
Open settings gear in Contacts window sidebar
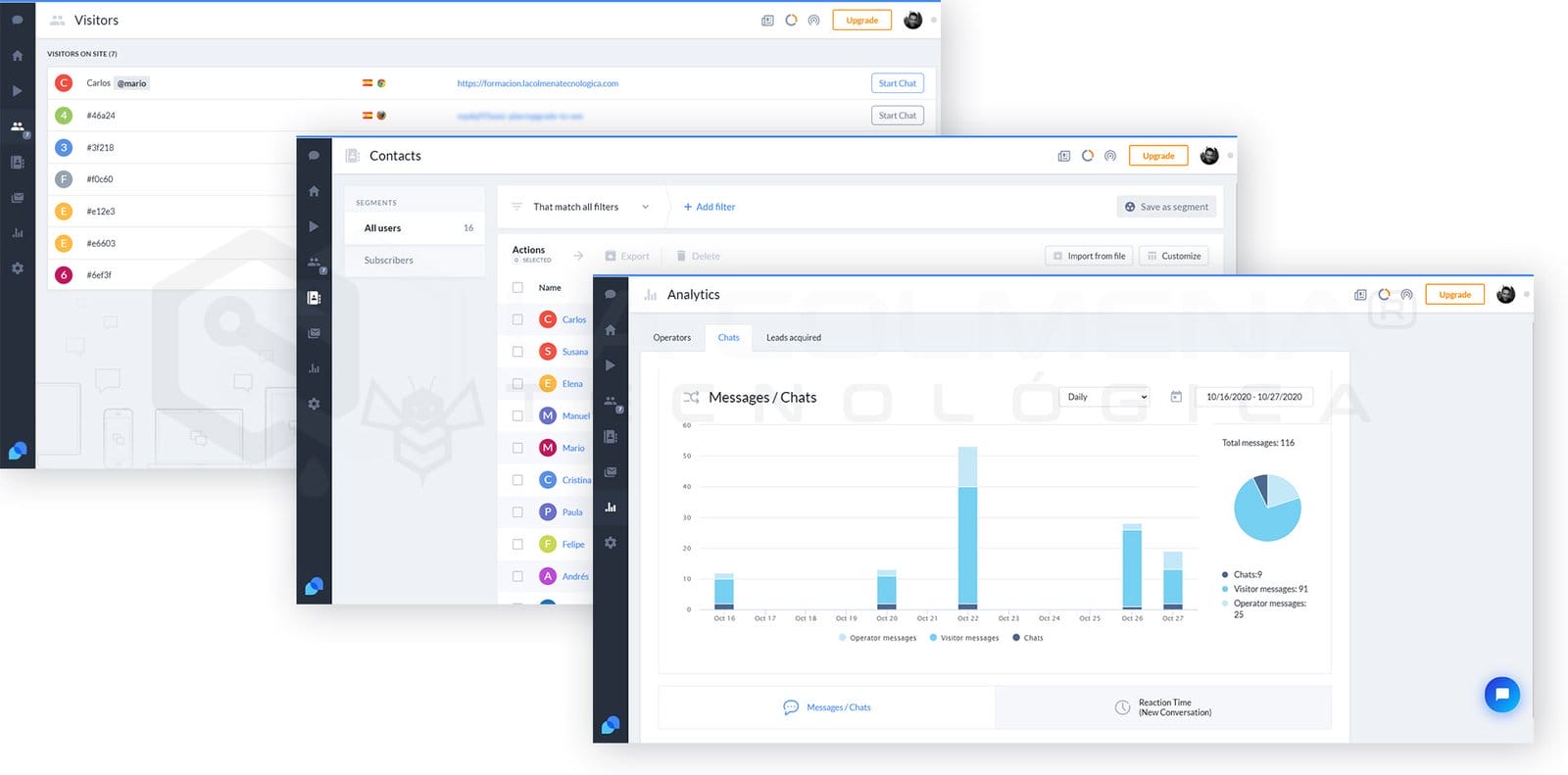314,404
